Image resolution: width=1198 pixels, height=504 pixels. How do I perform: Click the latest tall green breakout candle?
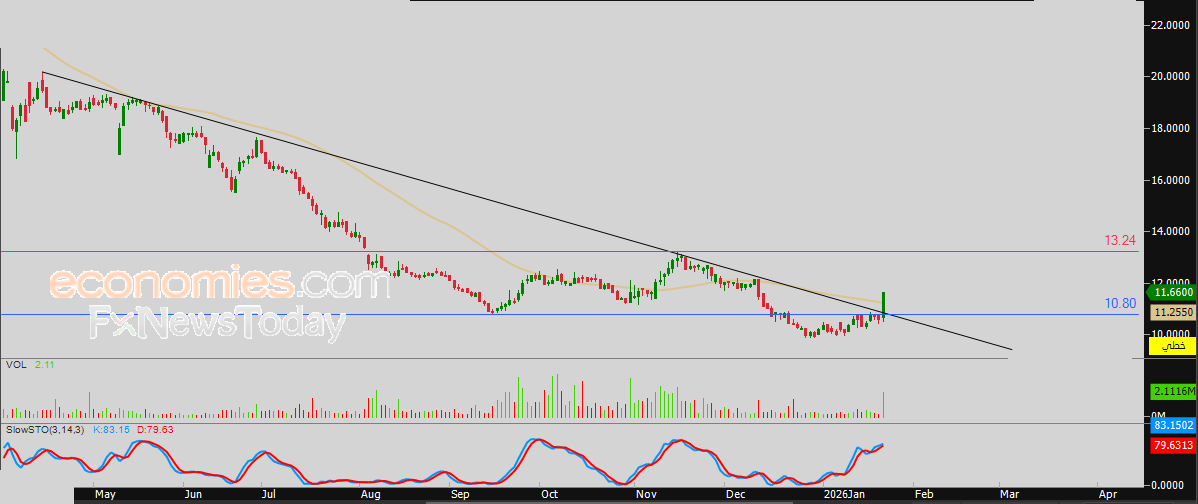click(x=884, y=302)
